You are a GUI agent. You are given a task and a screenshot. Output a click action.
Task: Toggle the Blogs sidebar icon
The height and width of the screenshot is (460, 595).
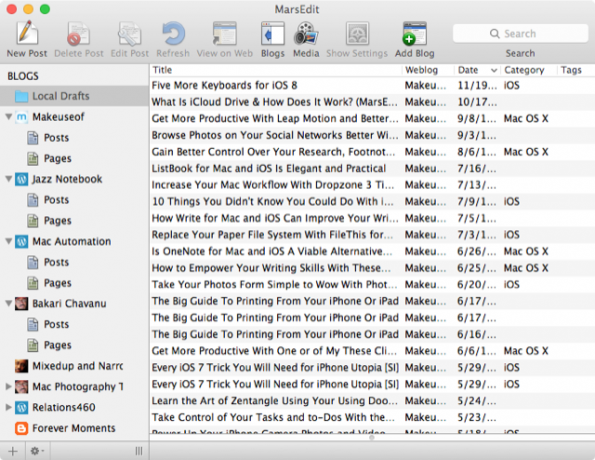(x=272, y=33)
